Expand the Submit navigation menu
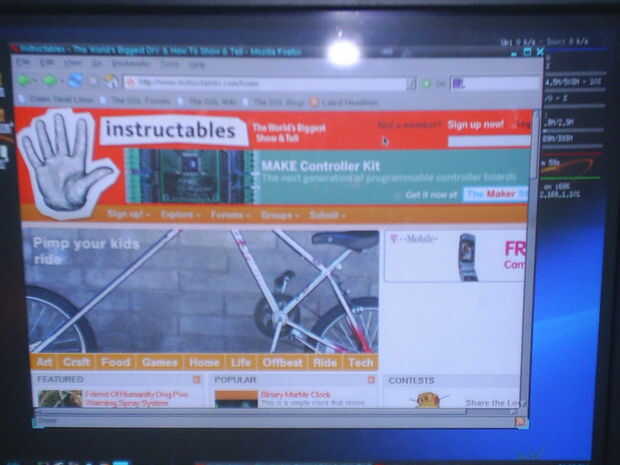The width and height of the screenshot is (620, 465). click(x=327, y=215)
